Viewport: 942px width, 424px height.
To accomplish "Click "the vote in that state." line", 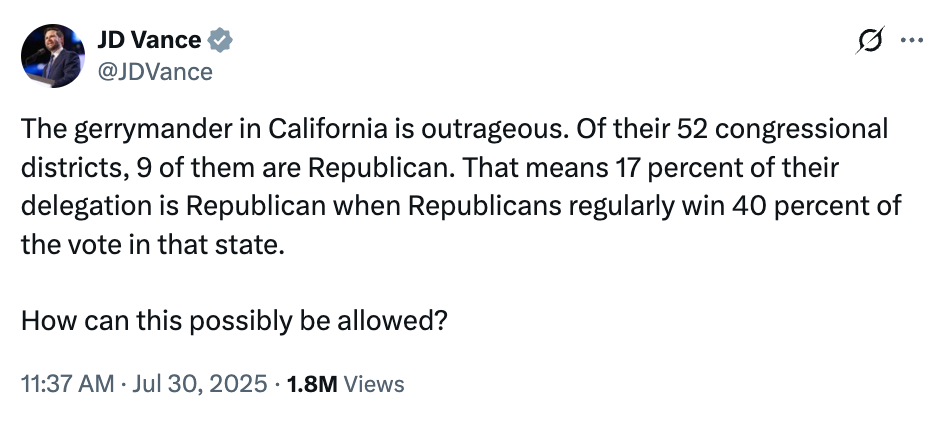I will [x=152, y=245].
